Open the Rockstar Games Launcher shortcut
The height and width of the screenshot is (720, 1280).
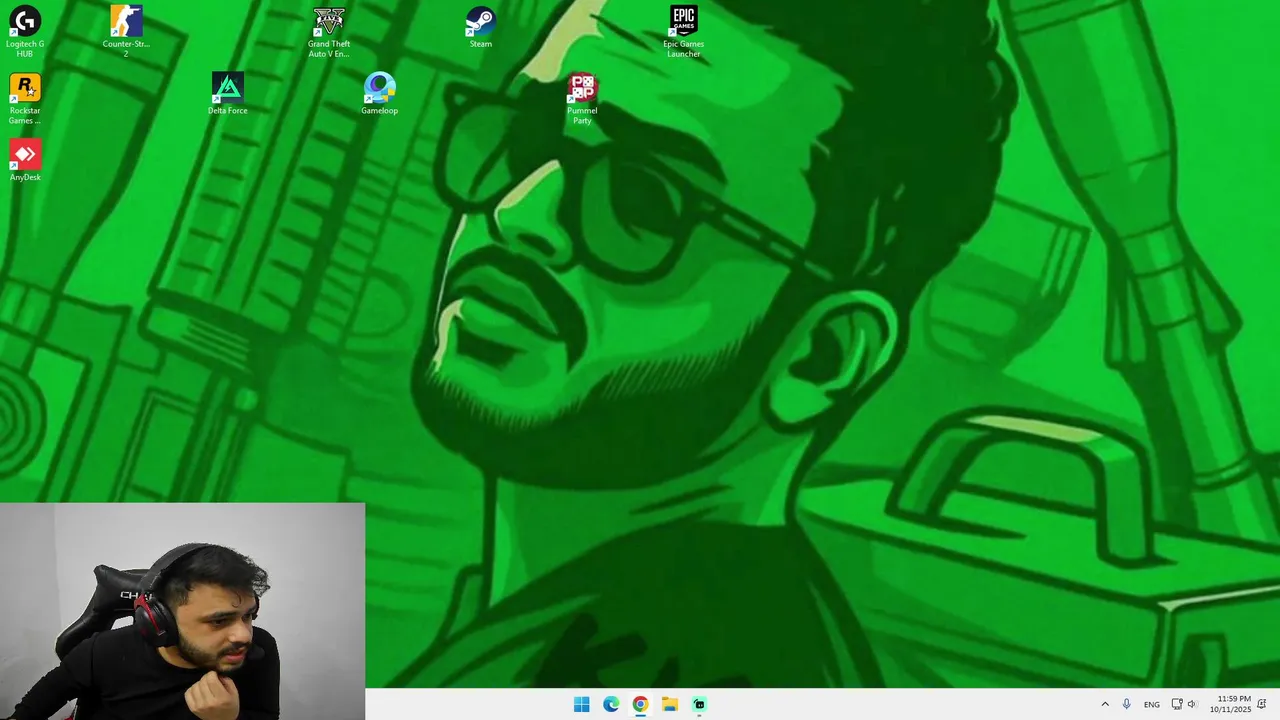click(x=25, y=99)
